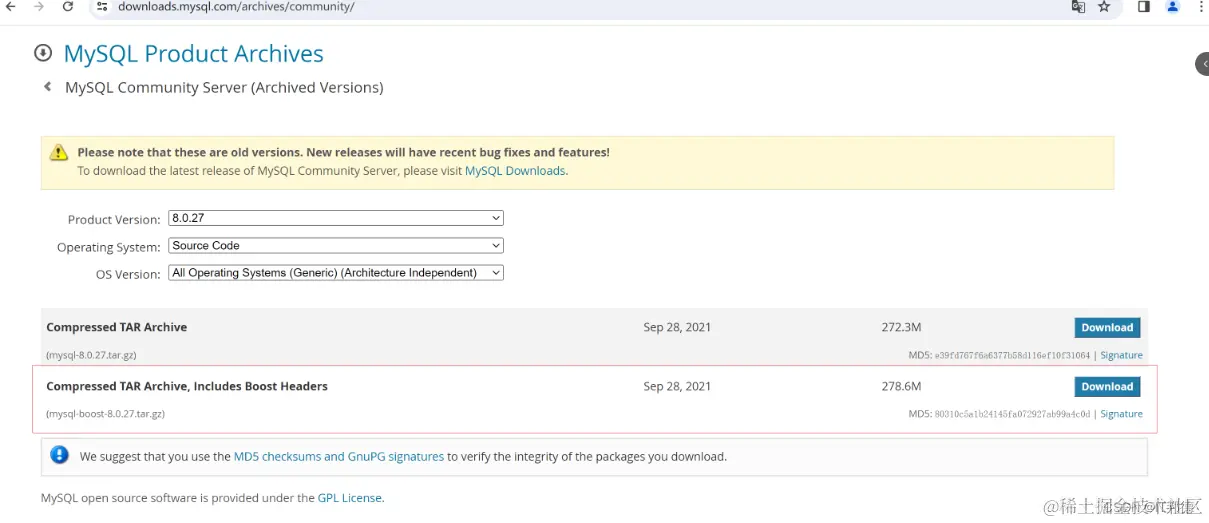Reload the page
Viewport: 1209px width, 523px height.
coord(68,7)
